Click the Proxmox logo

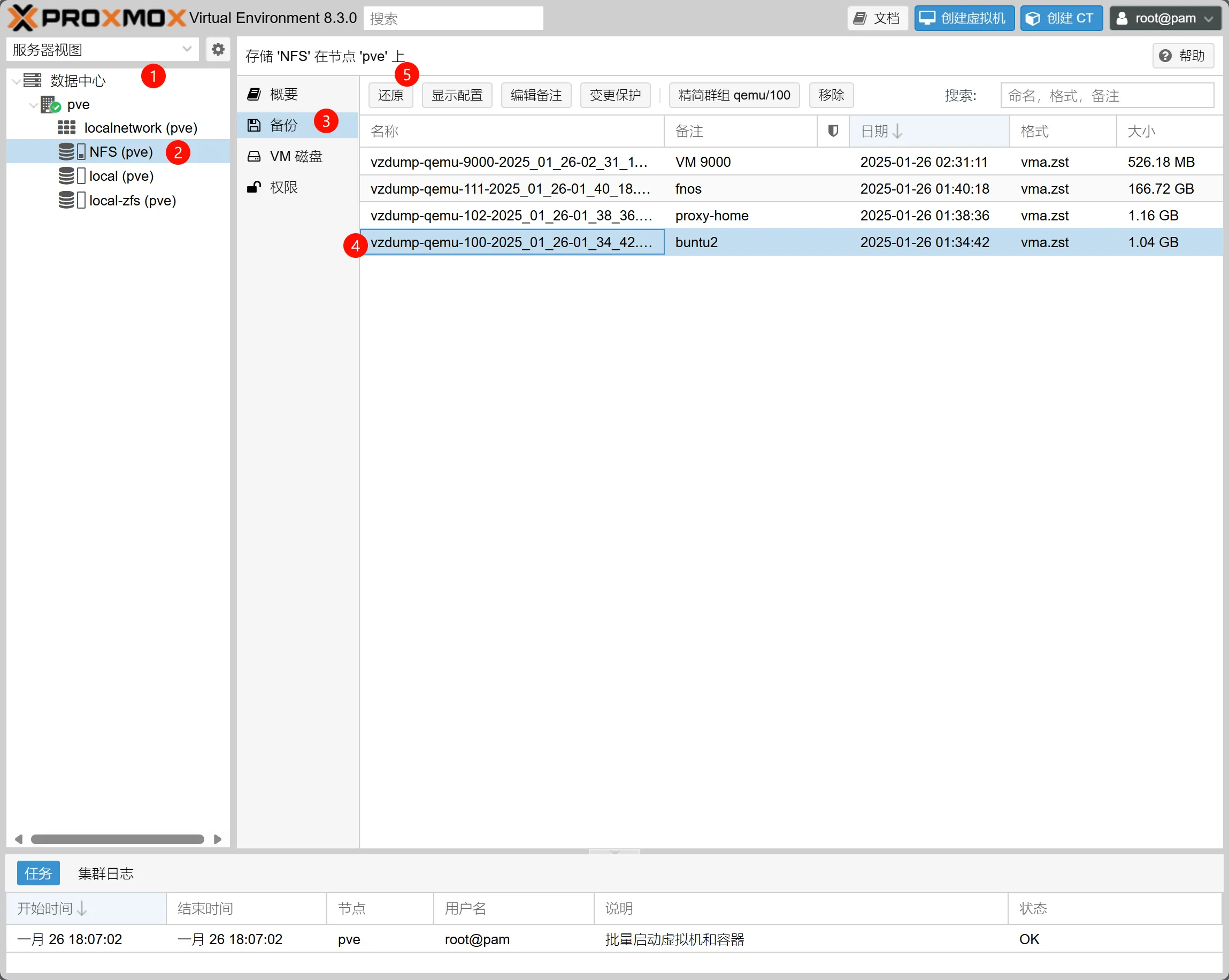coord(96,18)
